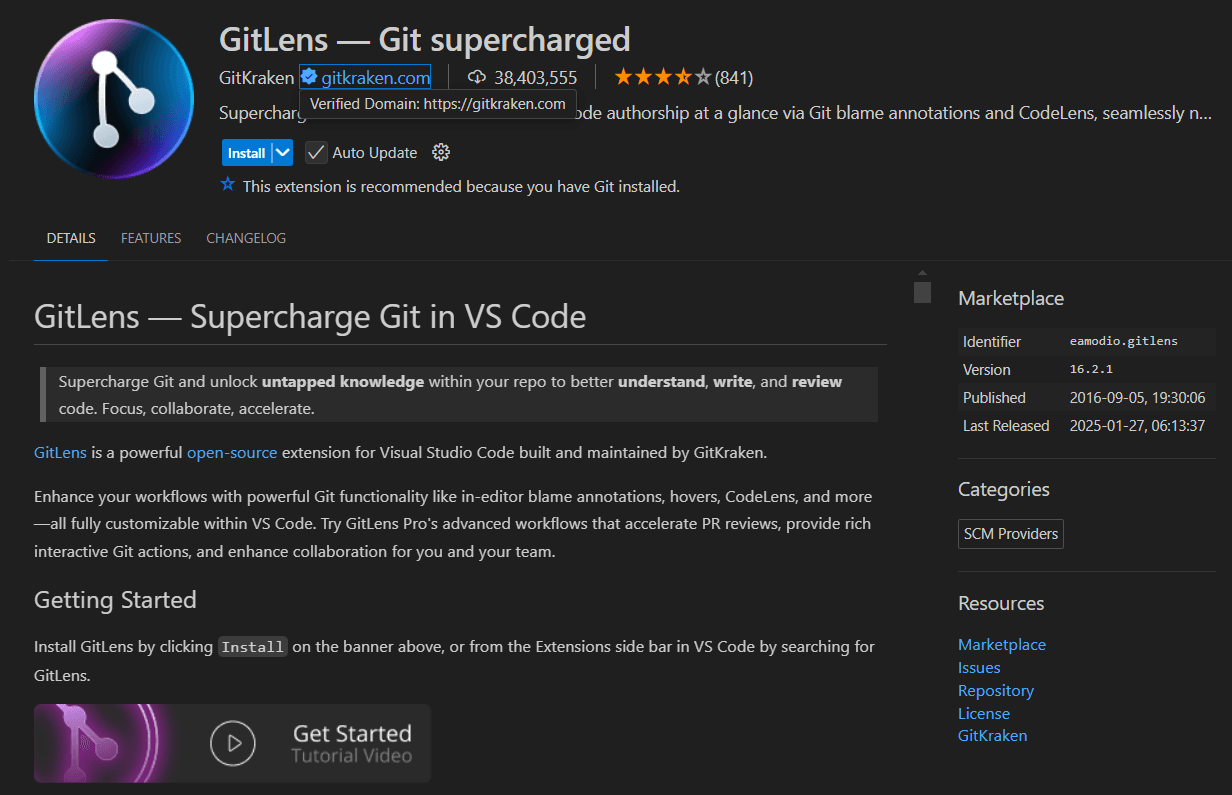Install the GitLens extension
The image size is (1232, 795).
tap(247, 153)
